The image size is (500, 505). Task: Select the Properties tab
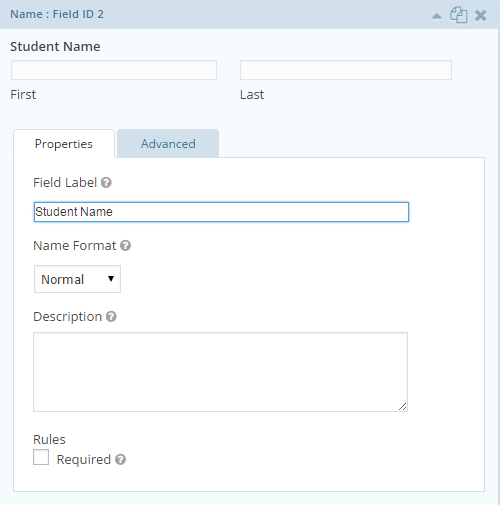pyautogui.click(x=64, y=144)
